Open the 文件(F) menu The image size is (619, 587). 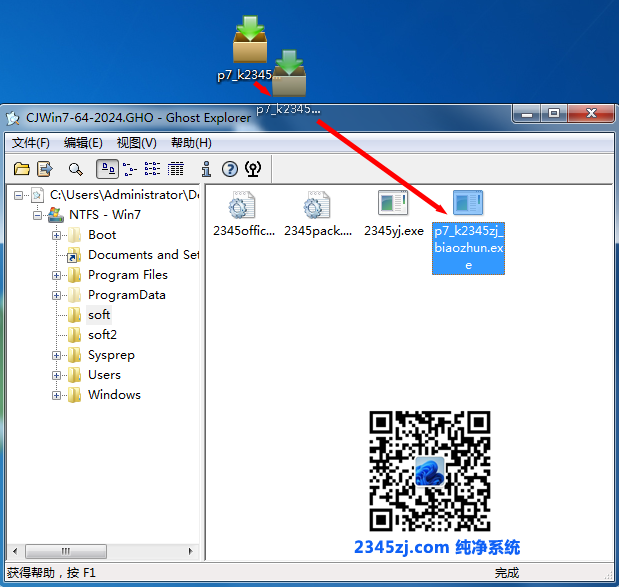click(30, 143)
